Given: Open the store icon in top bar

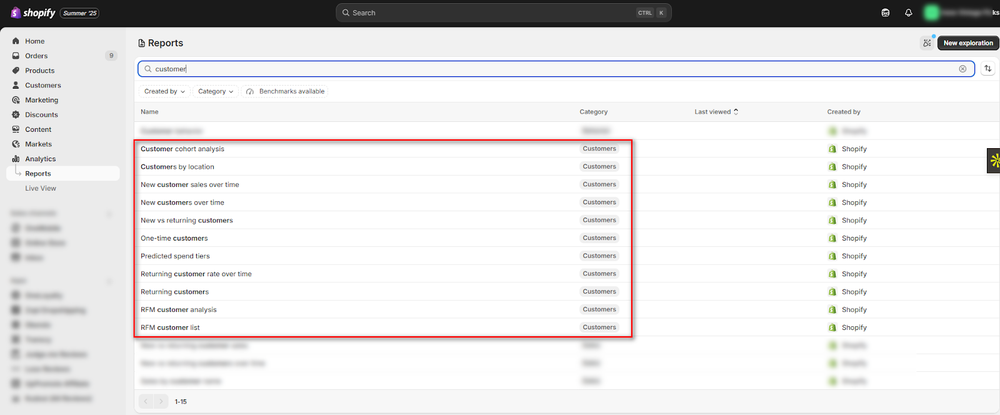Looking at the screenshot, I should tap(885, 13).
